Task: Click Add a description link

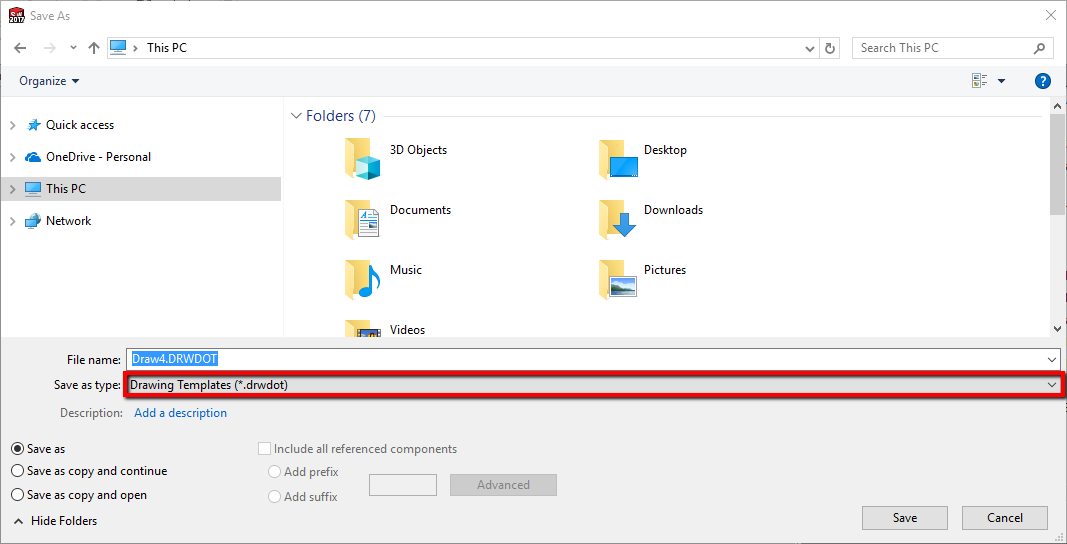Action: pyautogui.click(x=180, y=413)
